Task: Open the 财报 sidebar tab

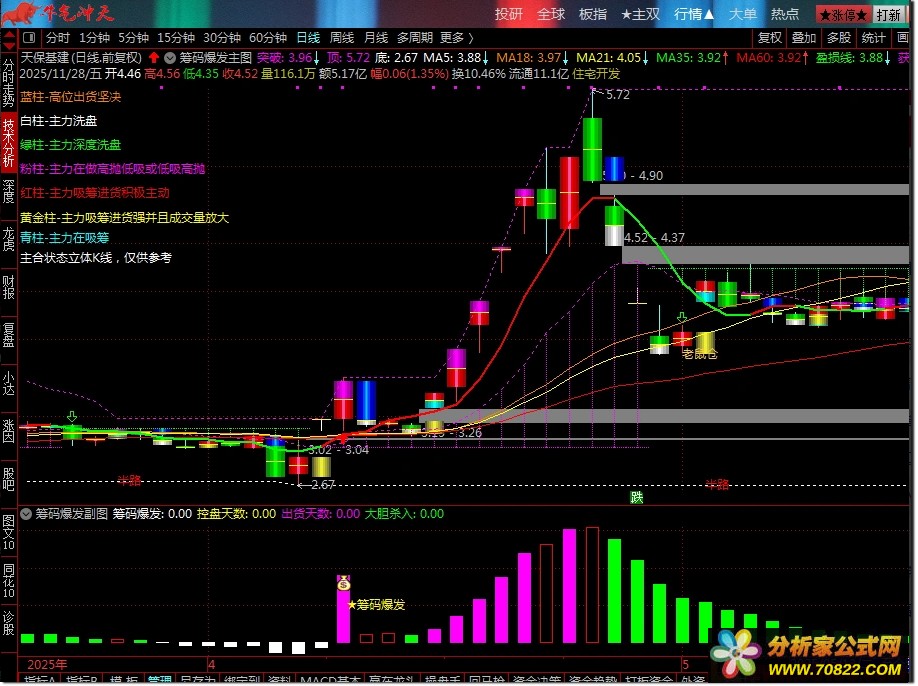Action: 9,287
